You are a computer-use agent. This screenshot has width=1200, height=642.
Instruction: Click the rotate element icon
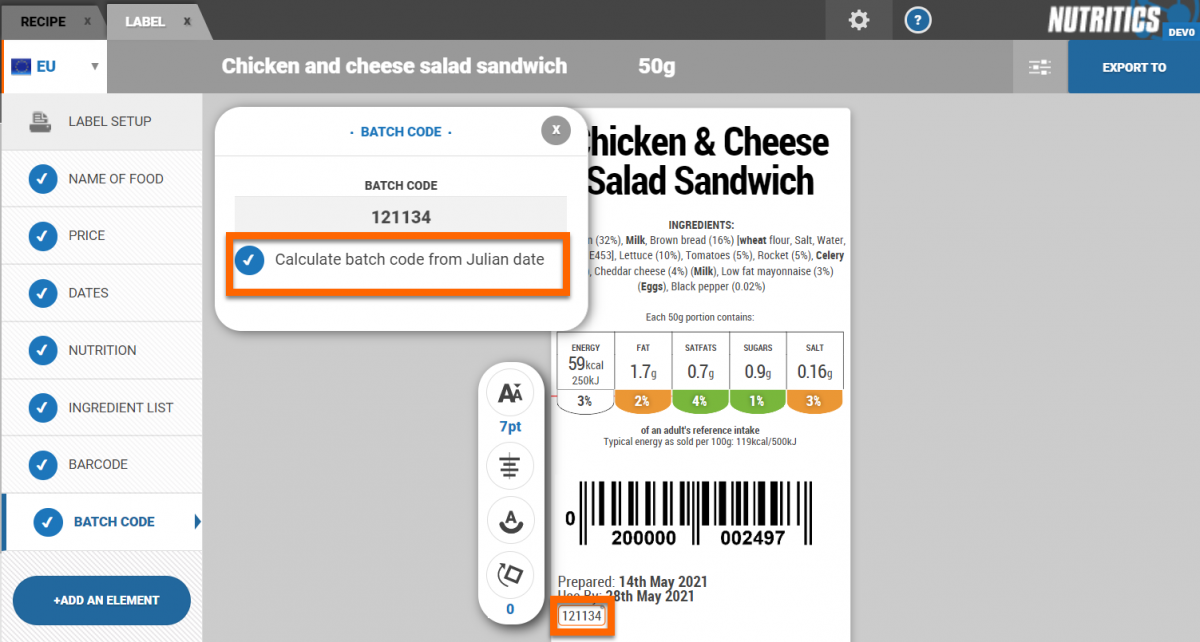coord(510,575)
